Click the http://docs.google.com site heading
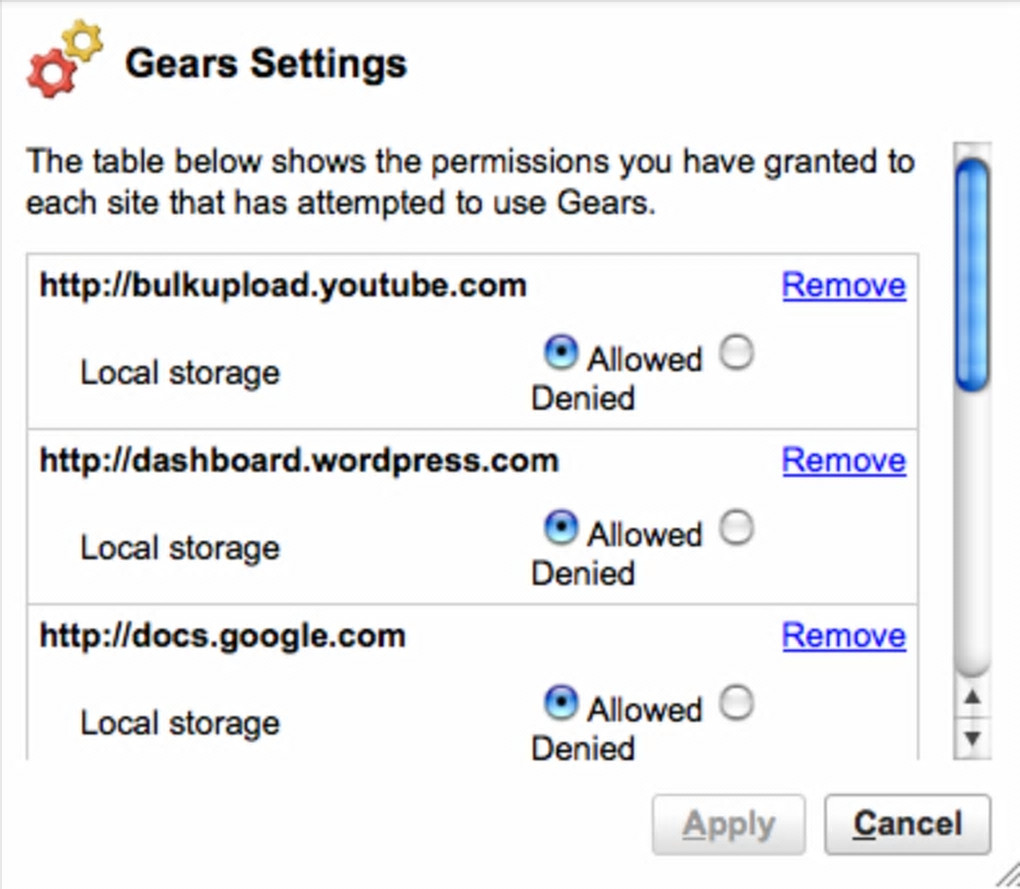 tap(222, 636)
